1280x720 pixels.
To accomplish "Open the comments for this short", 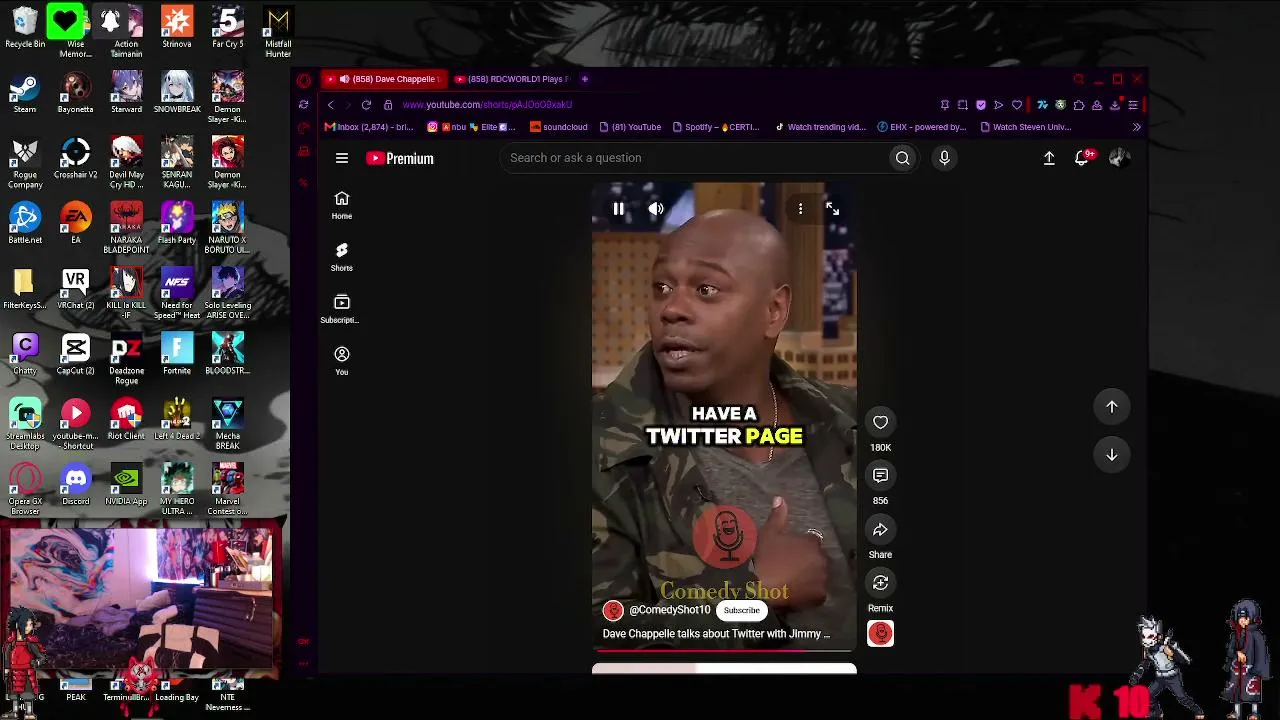I will click(880, 475).
